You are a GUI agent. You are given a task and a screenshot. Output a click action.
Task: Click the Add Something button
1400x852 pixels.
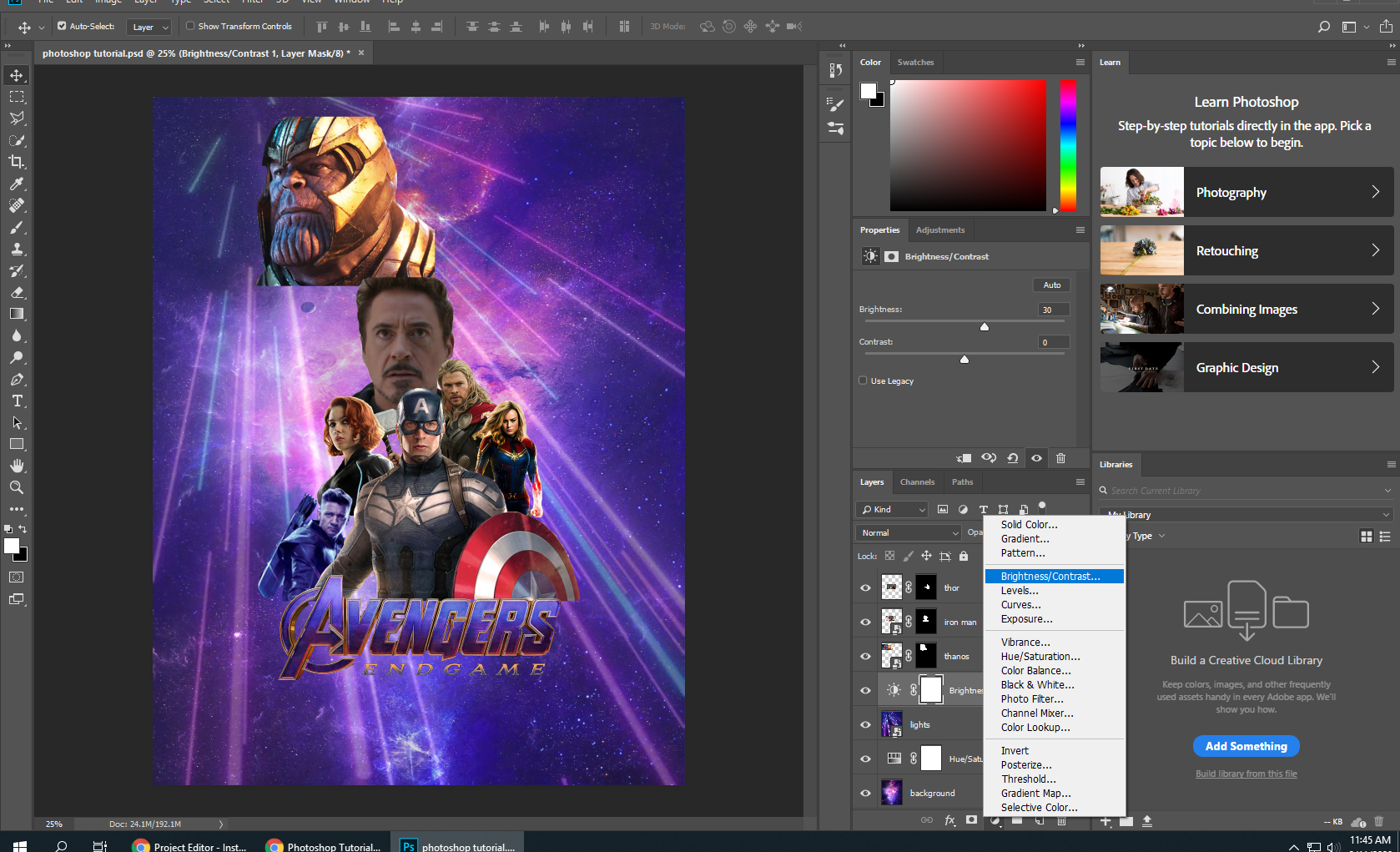pos(1246,746)
